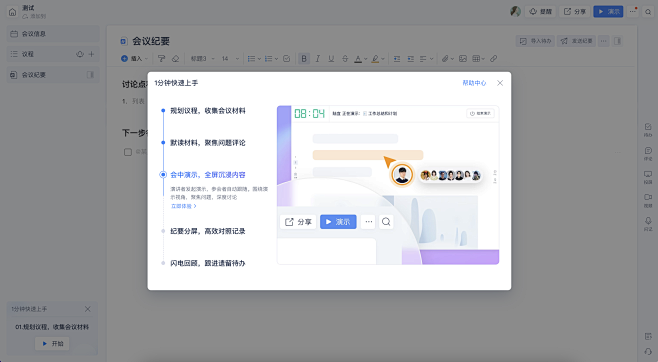
Task: Toggle italic formatting
Action: coord(318,59)
